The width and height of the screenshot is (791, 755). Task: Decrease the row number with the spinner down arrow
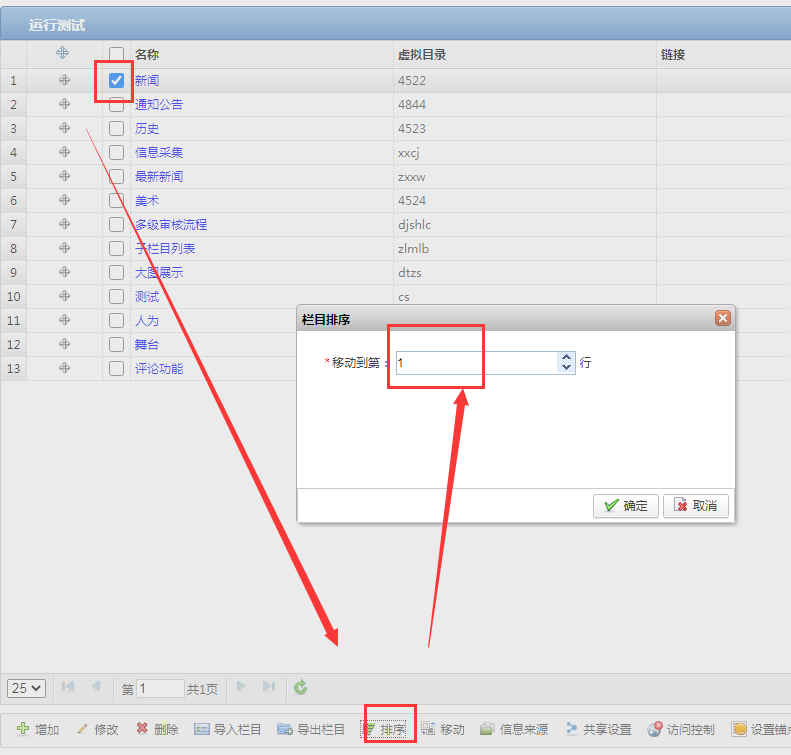pyautogui.click(x=567, y=368)
